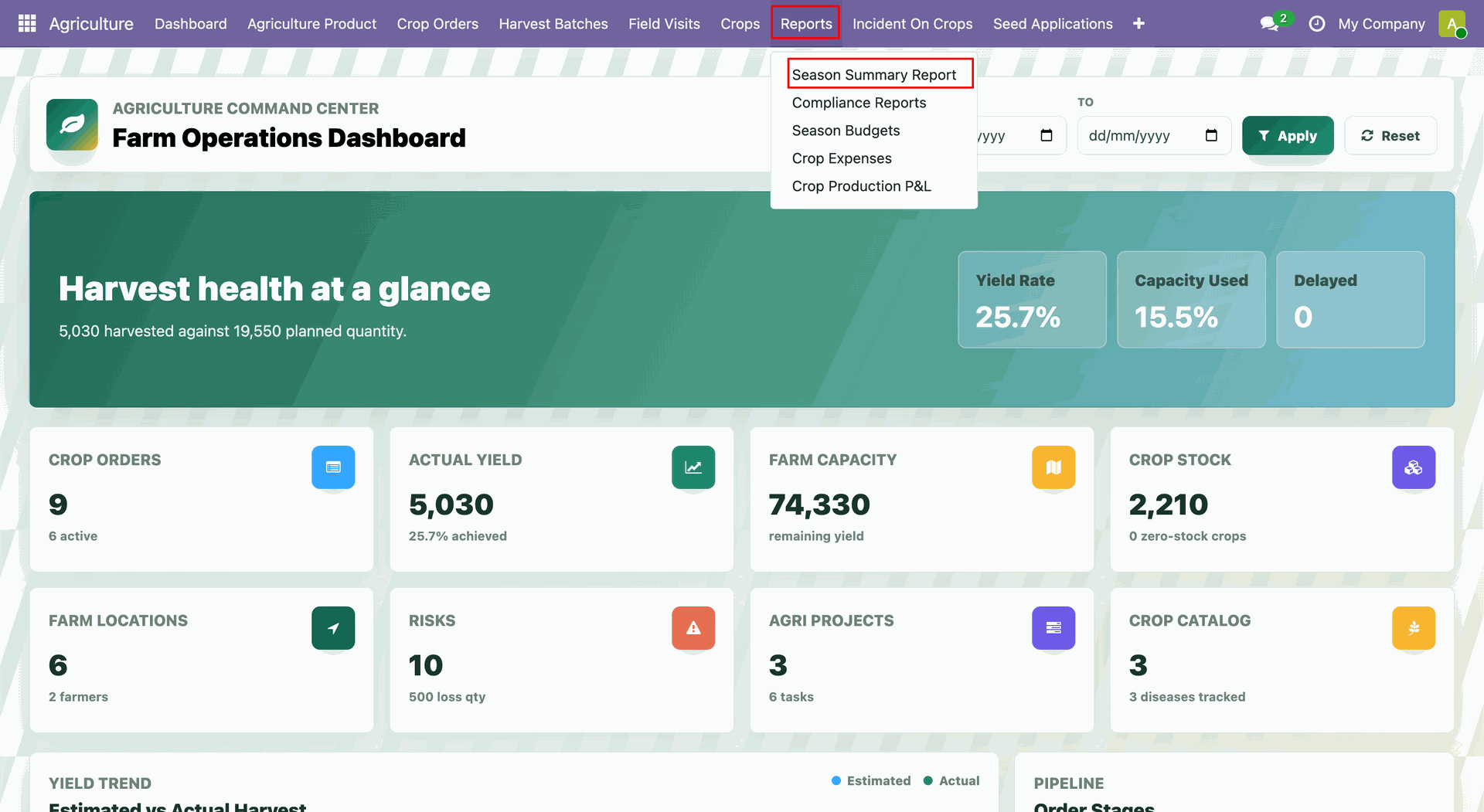Open the TO date calendar picker
The height and width of the screenshot is (812, 1484).
pyautogui.click(x=1211, y=136)
